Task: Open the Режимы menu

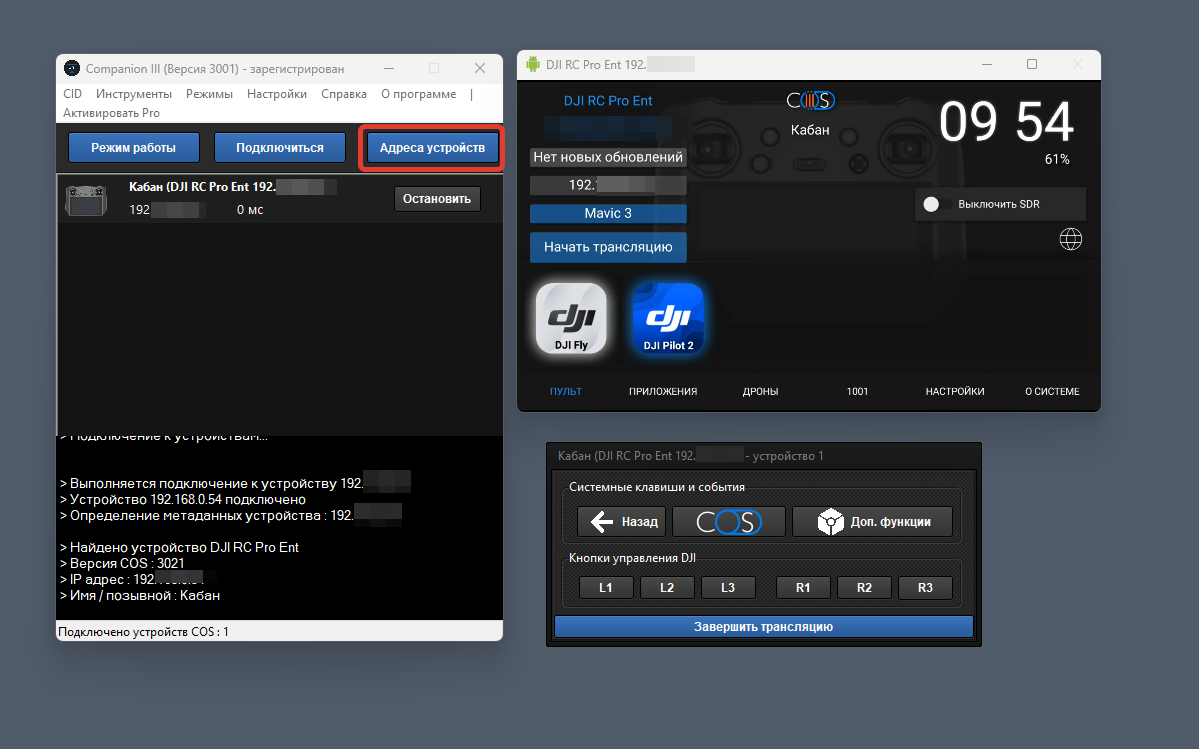Action: click(210, 94)
